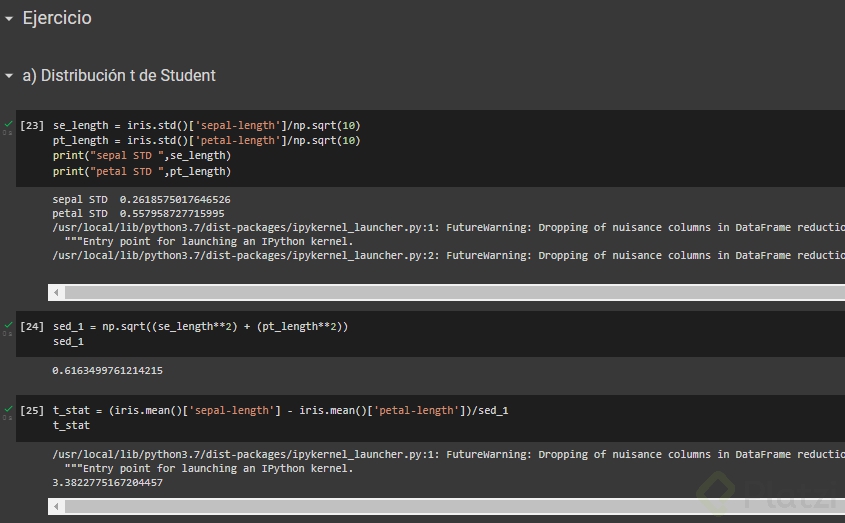Viewport: 845px width, 523px height.
Task: Select the Ejercicio heading text
Action: pyautogui.click(x=57, y=18)
